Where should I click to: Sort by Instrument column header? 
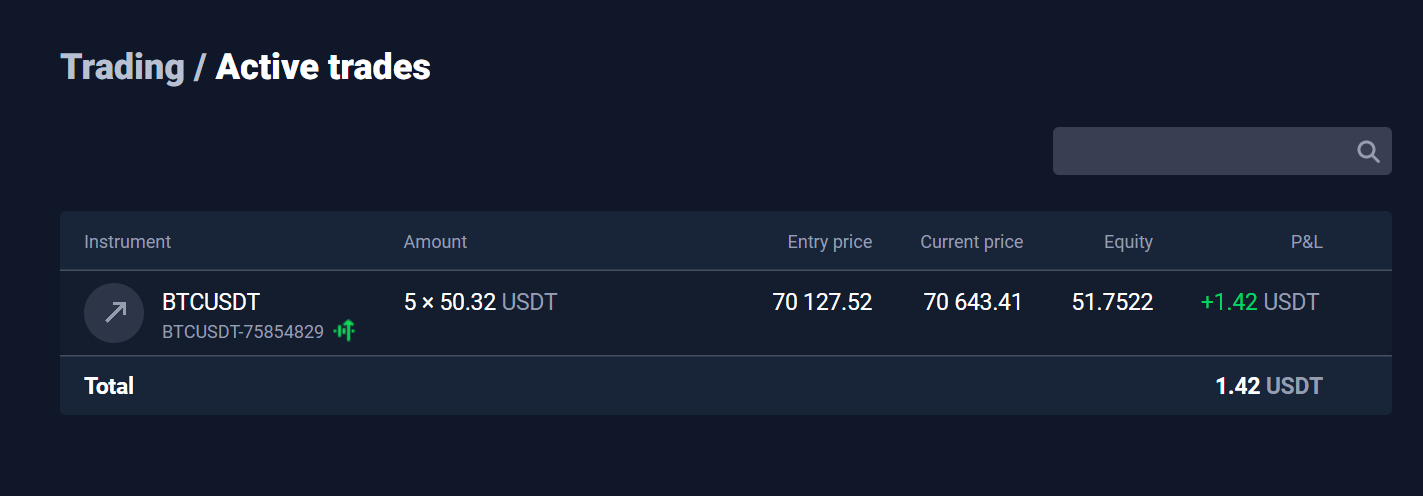pyautogui.click(x=127, y=242)
